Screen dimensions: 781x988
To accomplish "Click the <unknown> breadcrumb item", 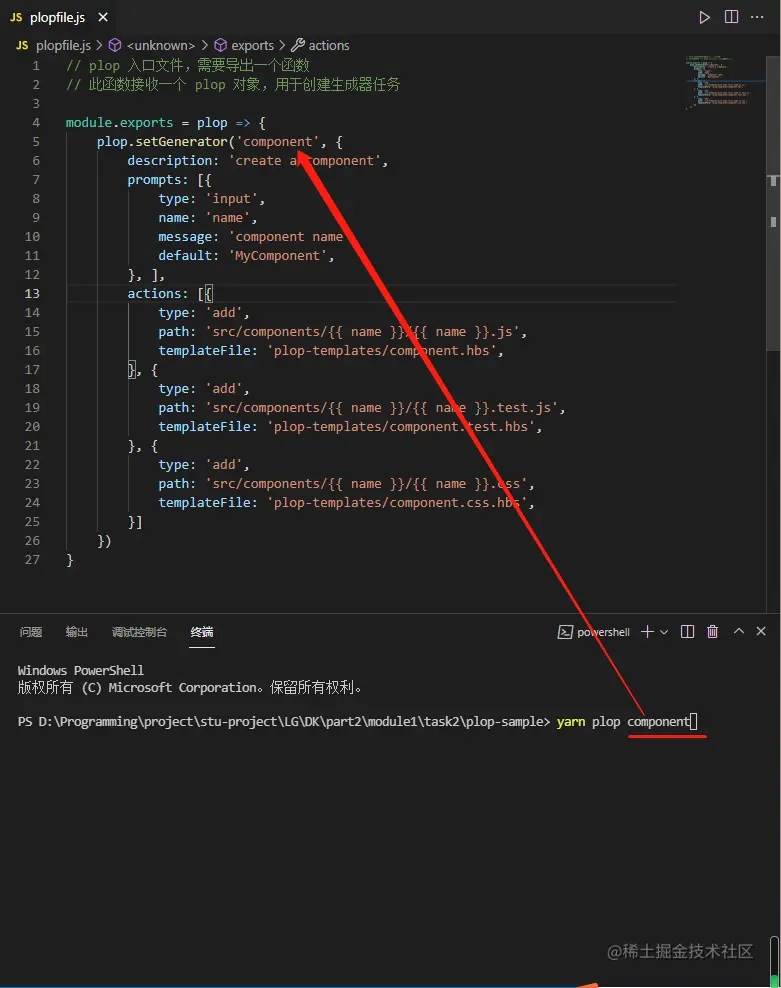I will pos(161,45).
